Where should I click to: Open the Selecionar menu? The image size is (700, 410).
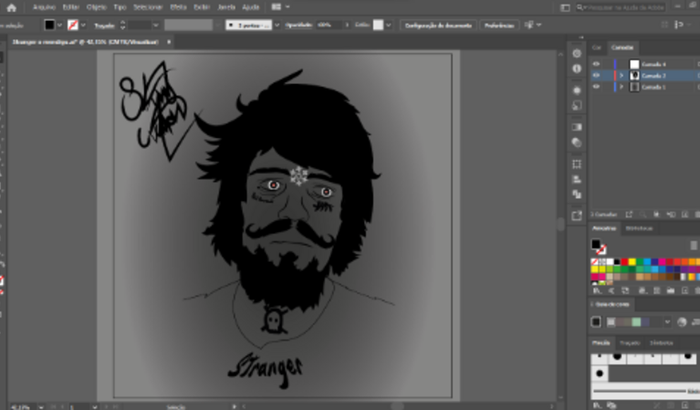click(x=148, y=7)
